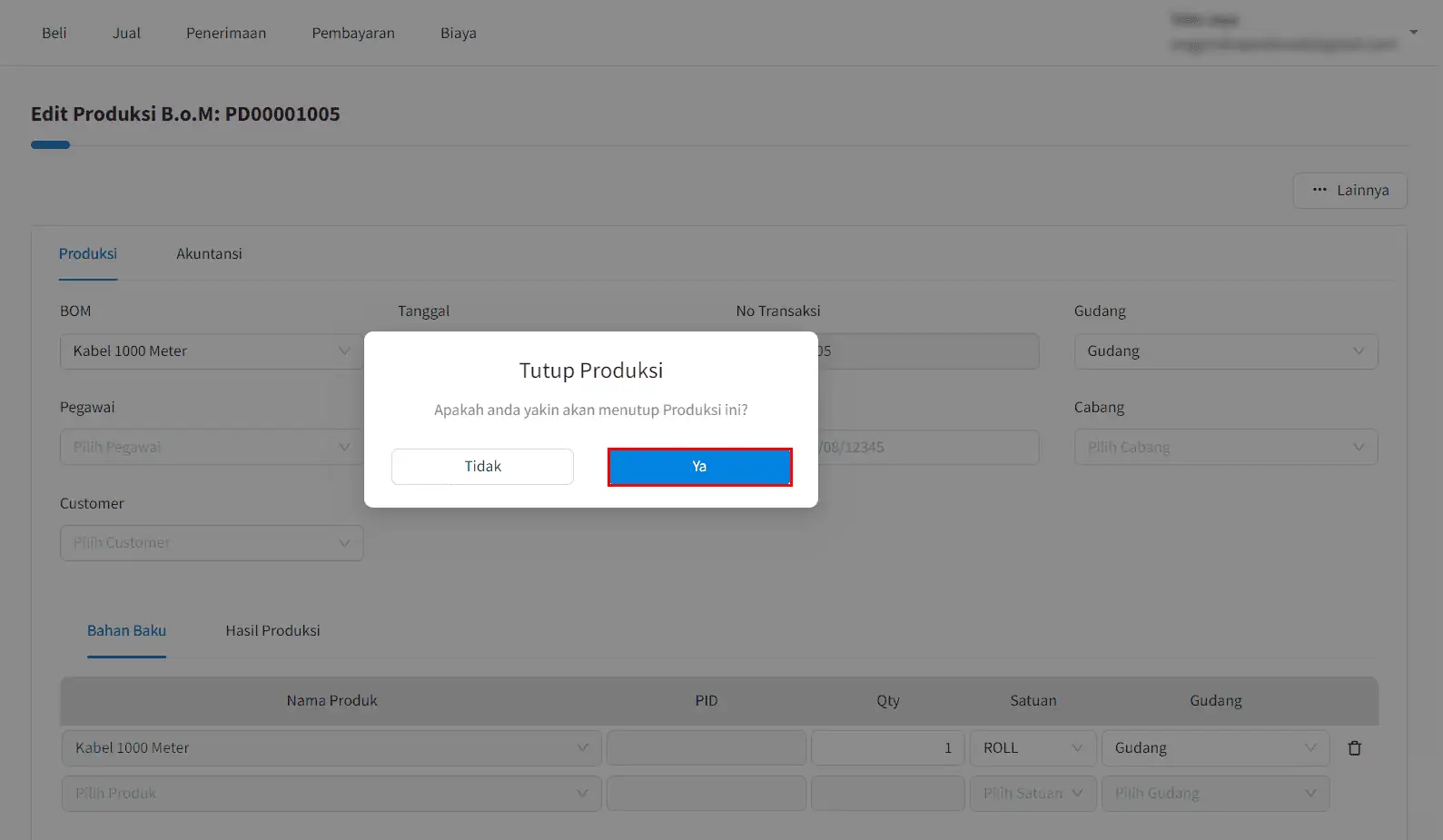1443x840 pixels.
Task: Change the ROLL unit dropdown
Action: (1033, 748)
